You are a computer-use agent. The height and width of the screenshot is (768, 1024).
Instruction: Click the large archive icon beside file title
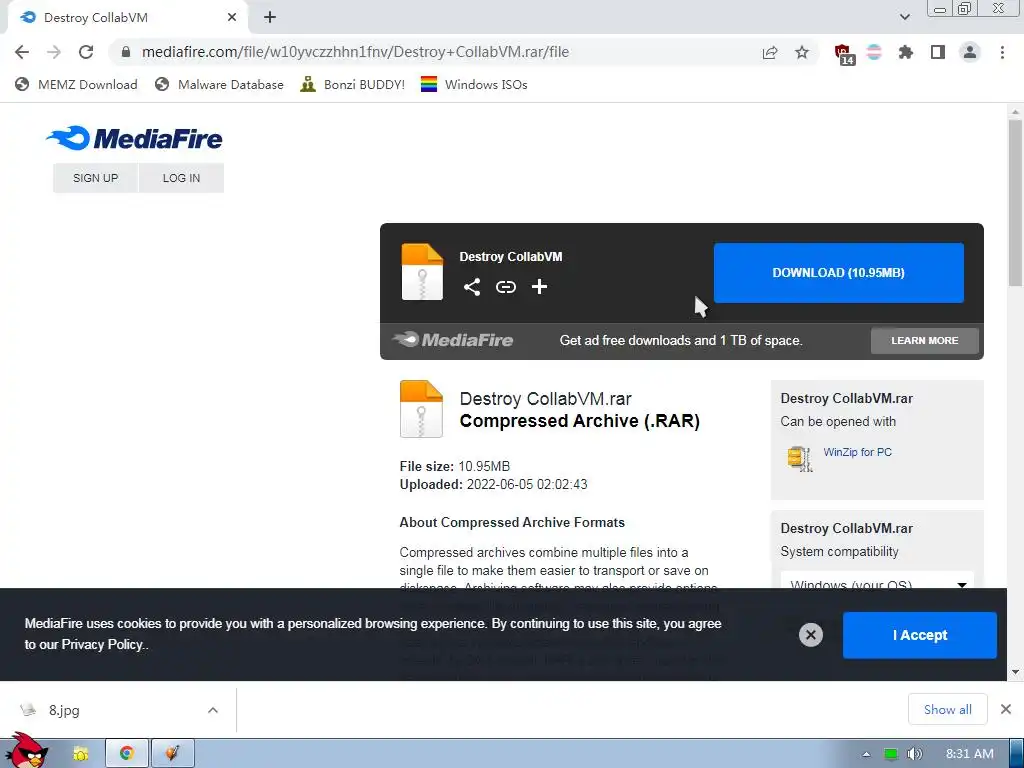click(421, 409)
